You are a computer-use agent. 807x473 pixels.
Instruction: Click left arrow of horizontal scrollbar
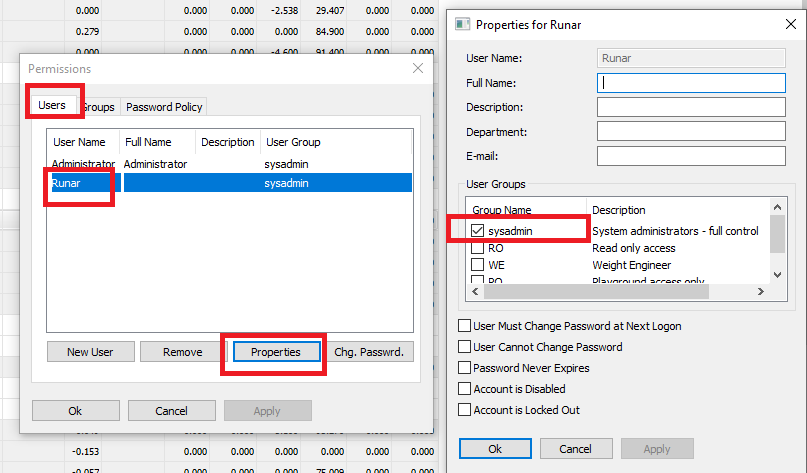(x=475, y=292)
